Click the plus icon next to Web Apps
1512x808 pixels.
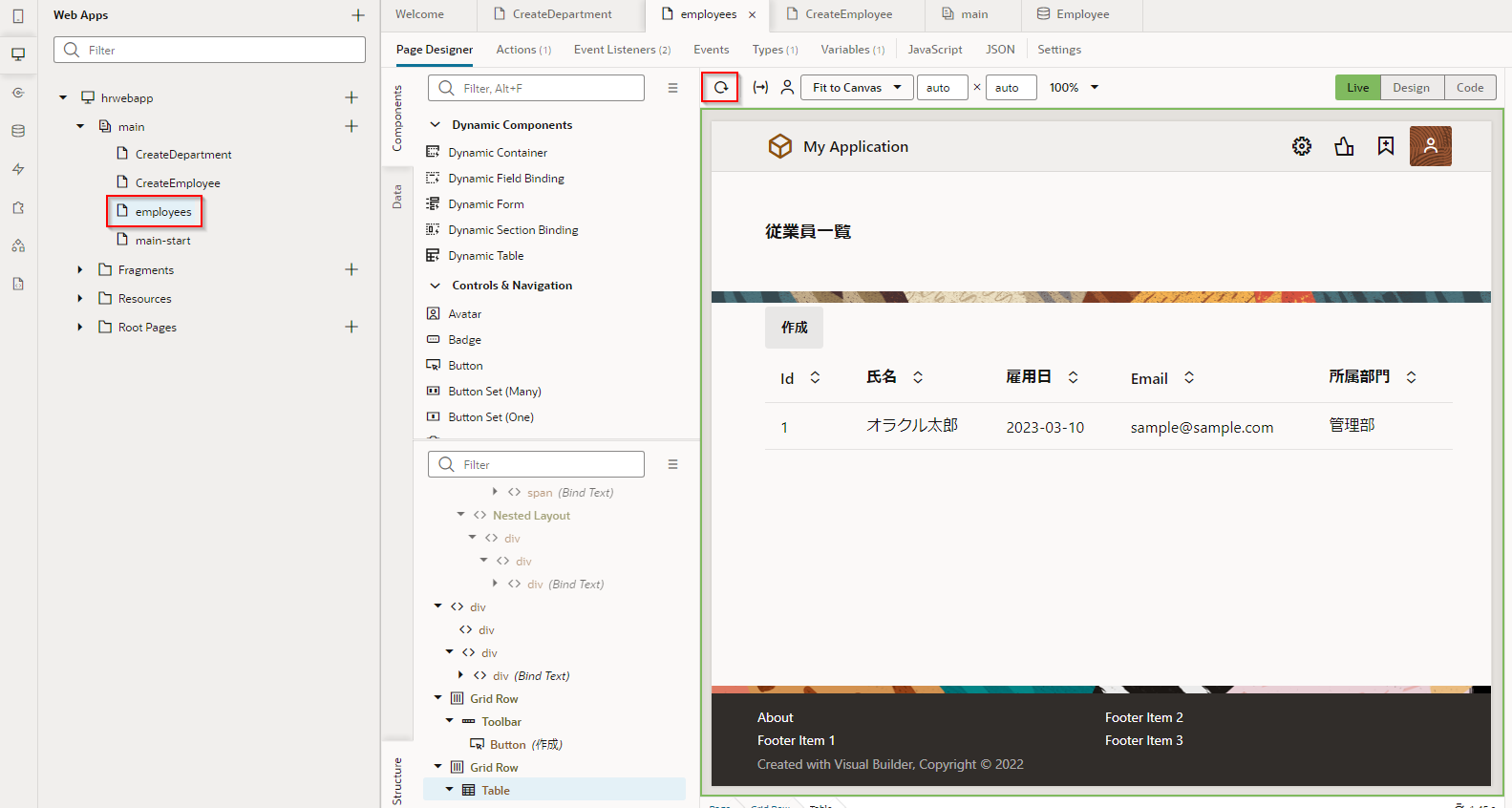[x=358, y=15]
